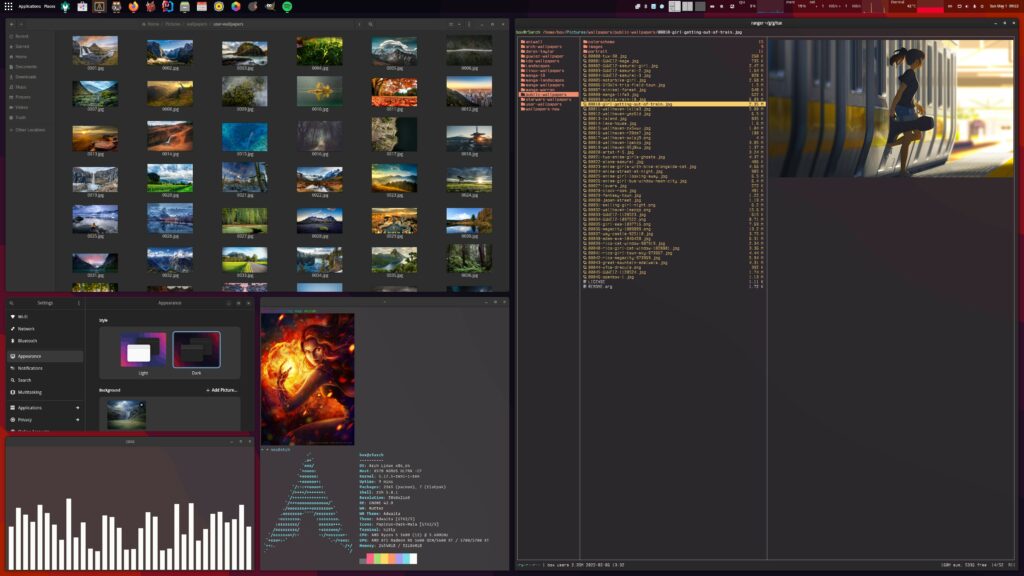Launch Spotify from the top panel
This screenshot has height=576, width=1024.
pos(288,6)
